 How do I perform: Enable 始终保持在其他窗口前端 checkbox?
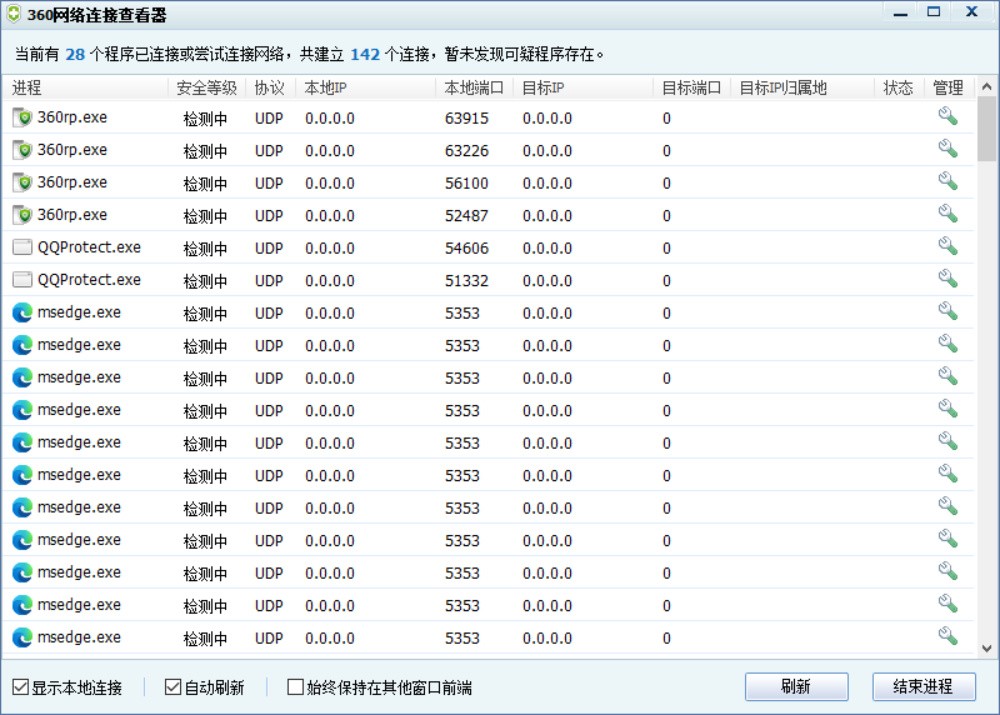coord(295,687)
